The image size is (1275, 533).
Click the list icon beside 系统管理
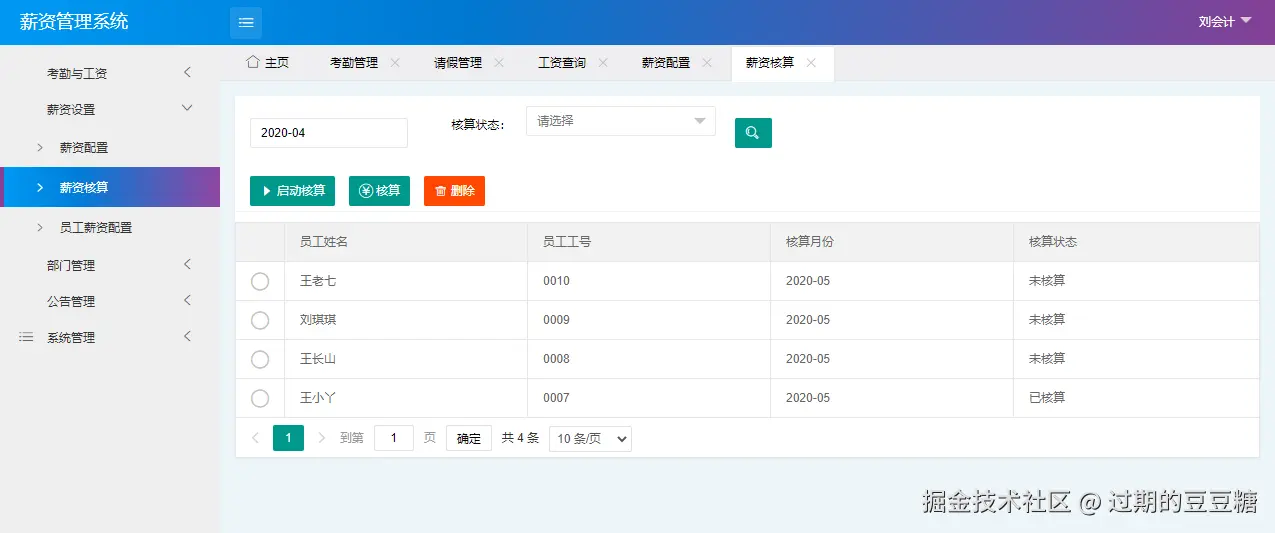[26, 338]
